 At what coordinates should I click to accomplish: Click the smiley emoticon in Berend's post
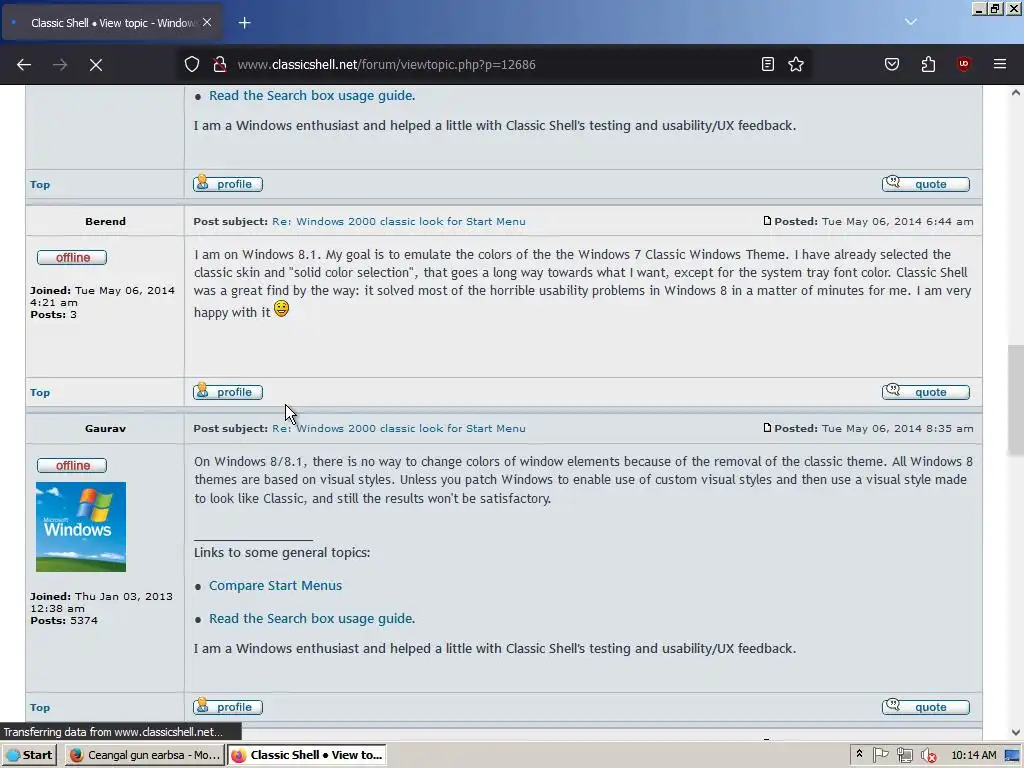pos(281,308)
